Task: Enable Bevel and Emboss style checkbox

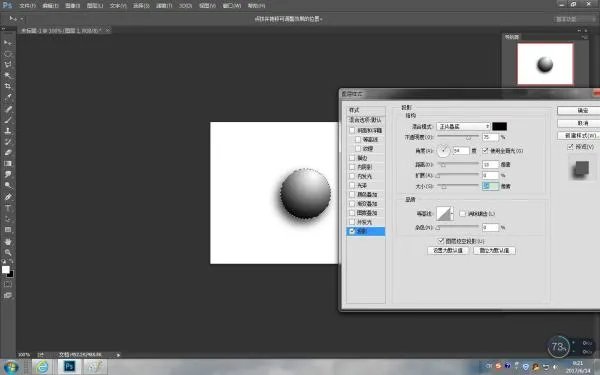Action: 352,130
